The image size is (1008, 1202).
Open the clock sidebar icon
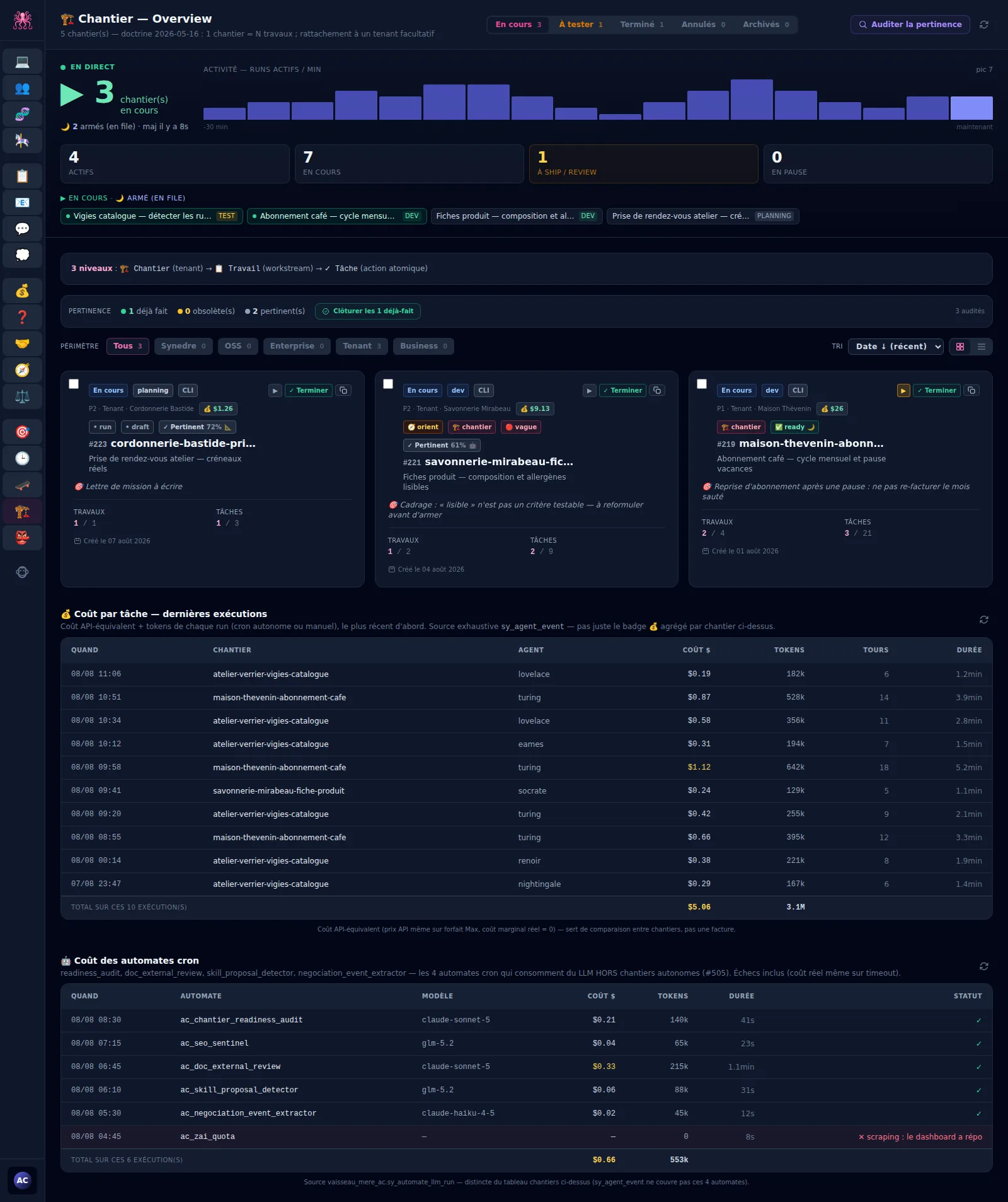coord(22,458)
